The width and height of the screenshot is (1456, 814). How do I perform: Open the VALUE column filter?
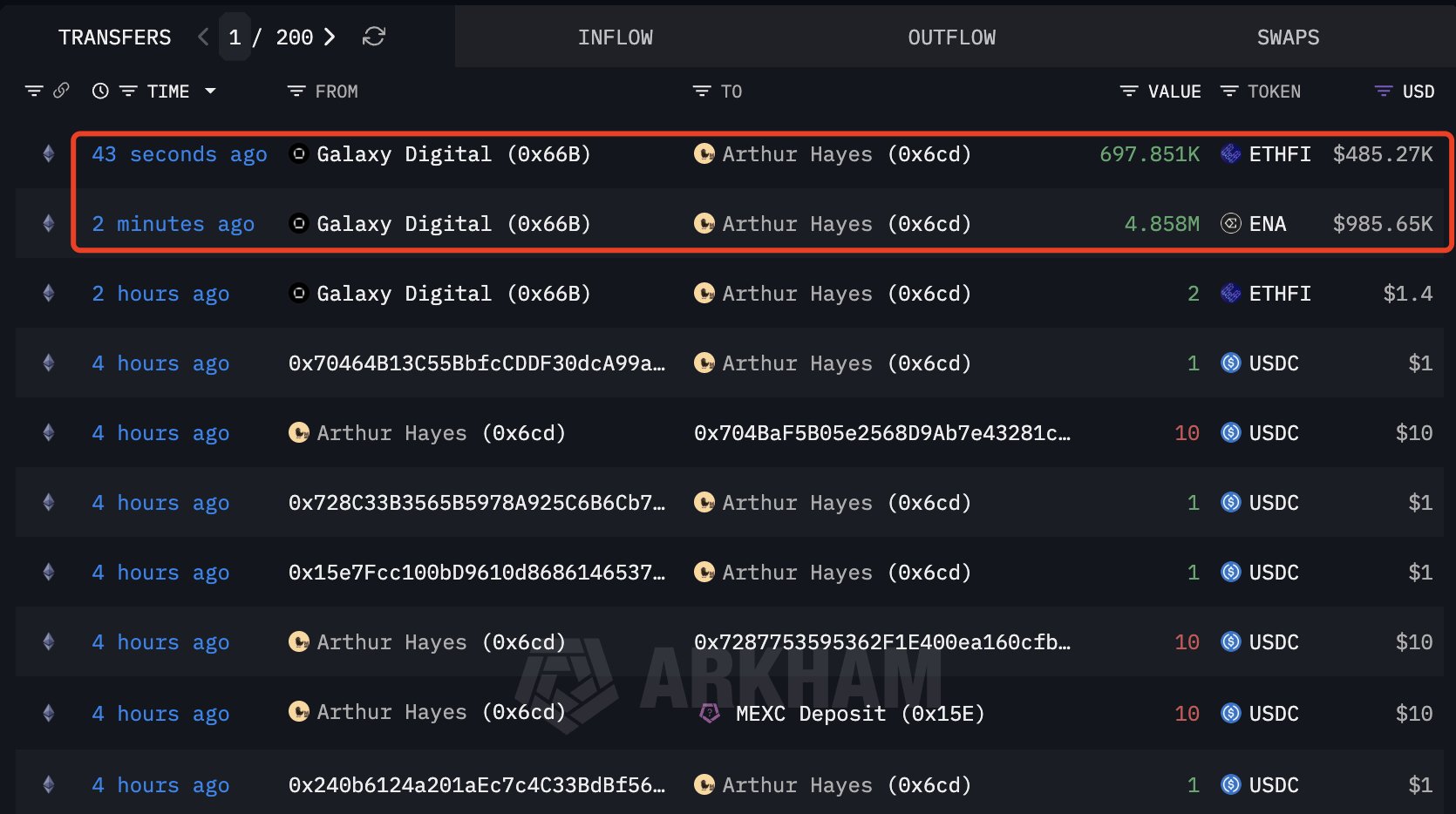click(1129, 92)
